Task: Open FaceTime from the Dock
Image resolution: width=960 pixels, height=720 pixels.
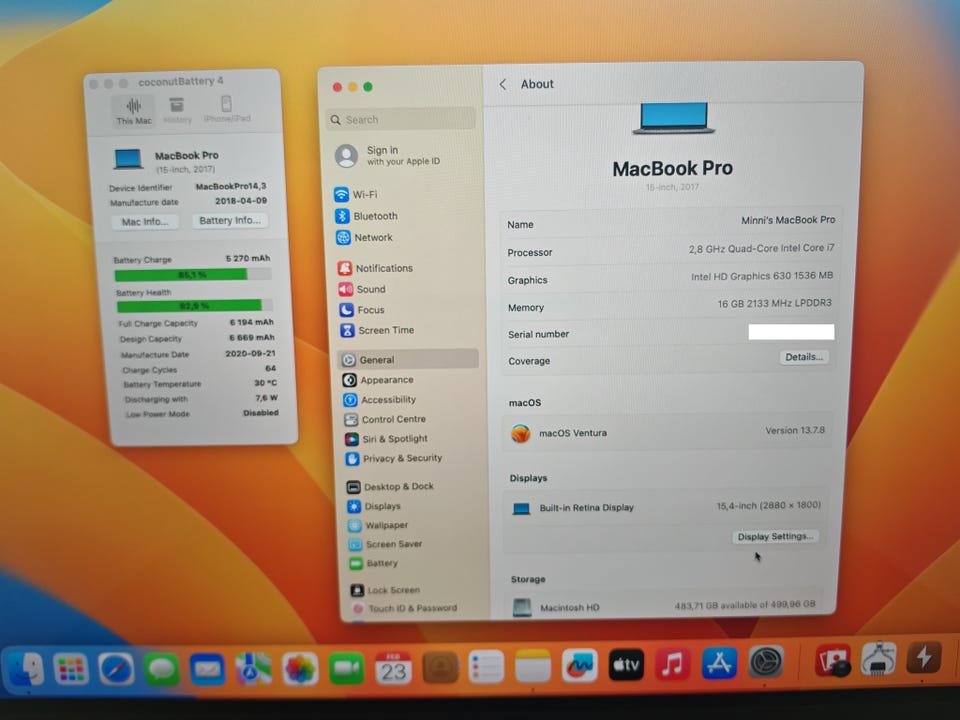Action: (347, 668)
